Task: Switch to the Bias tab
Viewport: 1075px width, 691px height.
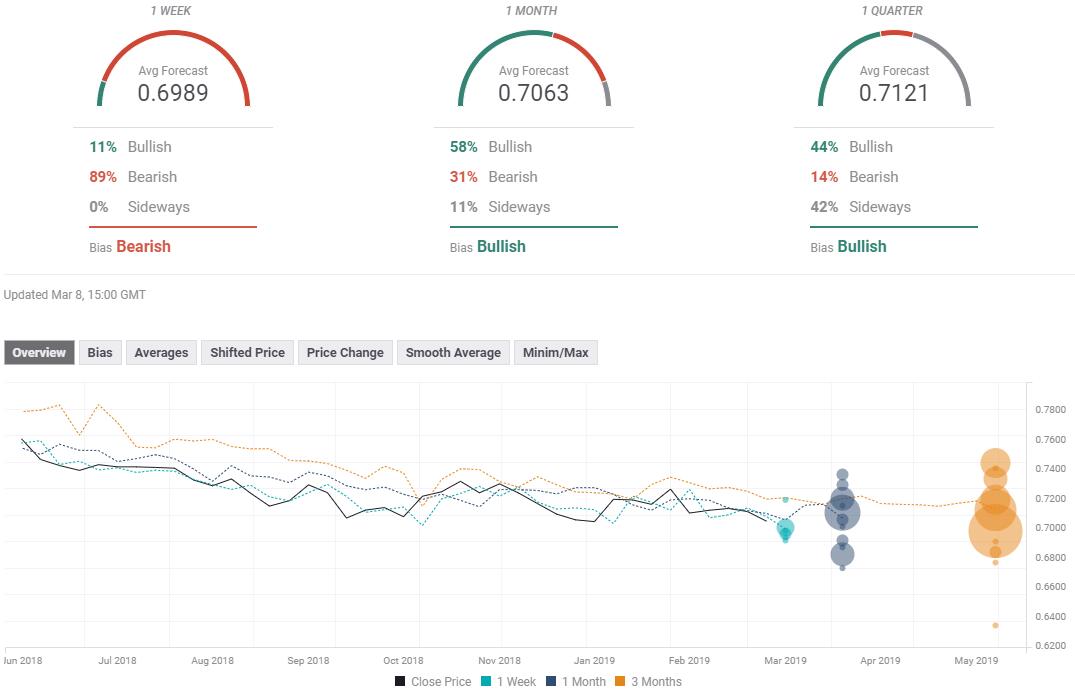Action: (x=99, y=352)
